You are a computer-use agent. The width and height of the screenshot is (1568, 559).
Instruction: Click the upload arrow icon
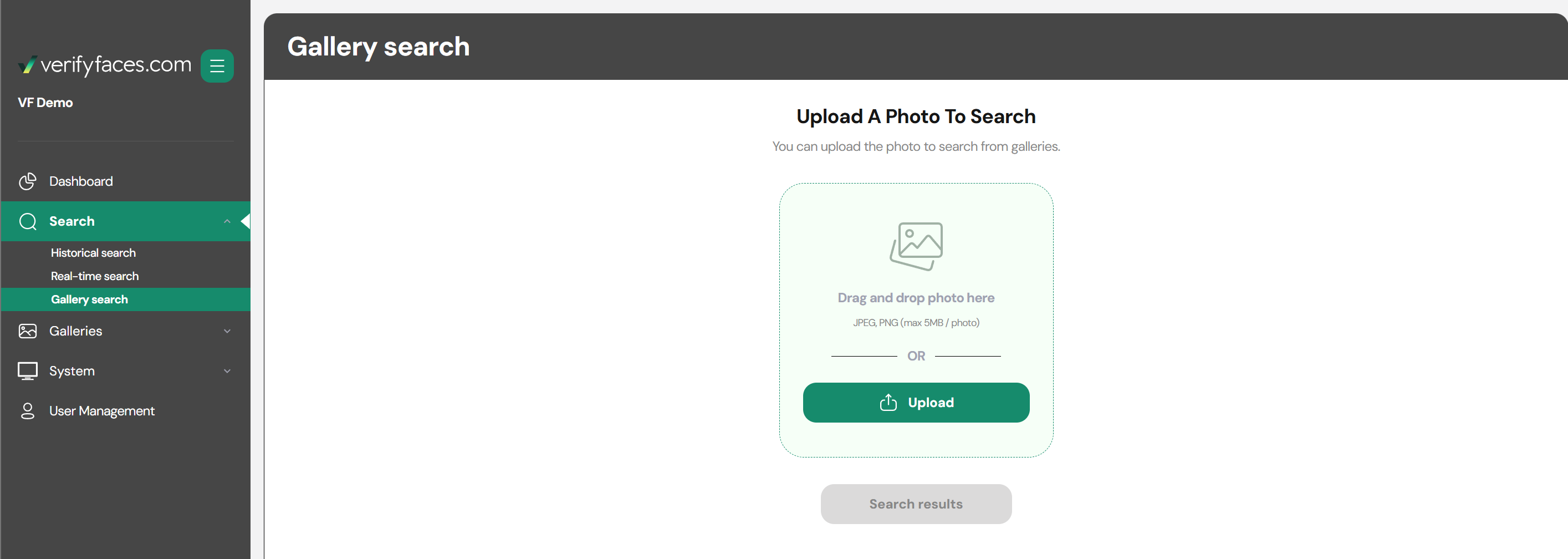click(x=888, y=403)
